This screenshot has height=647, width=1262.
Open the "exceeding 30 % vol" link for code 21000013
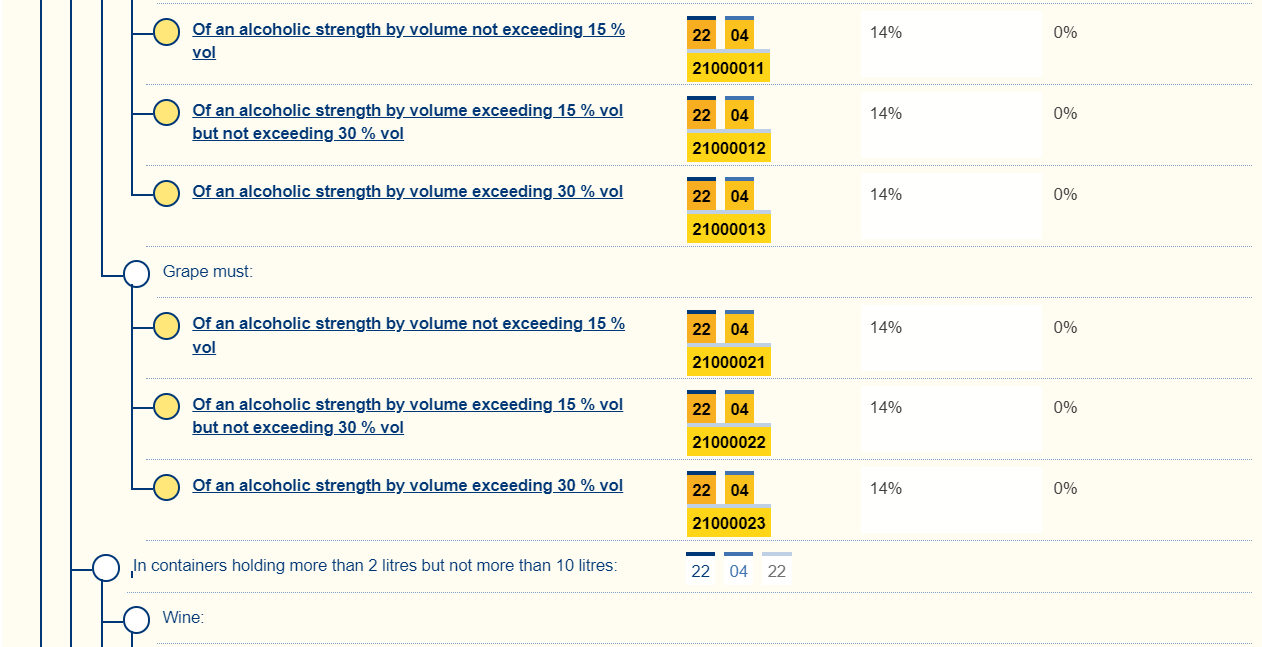[x=407, y=191]
